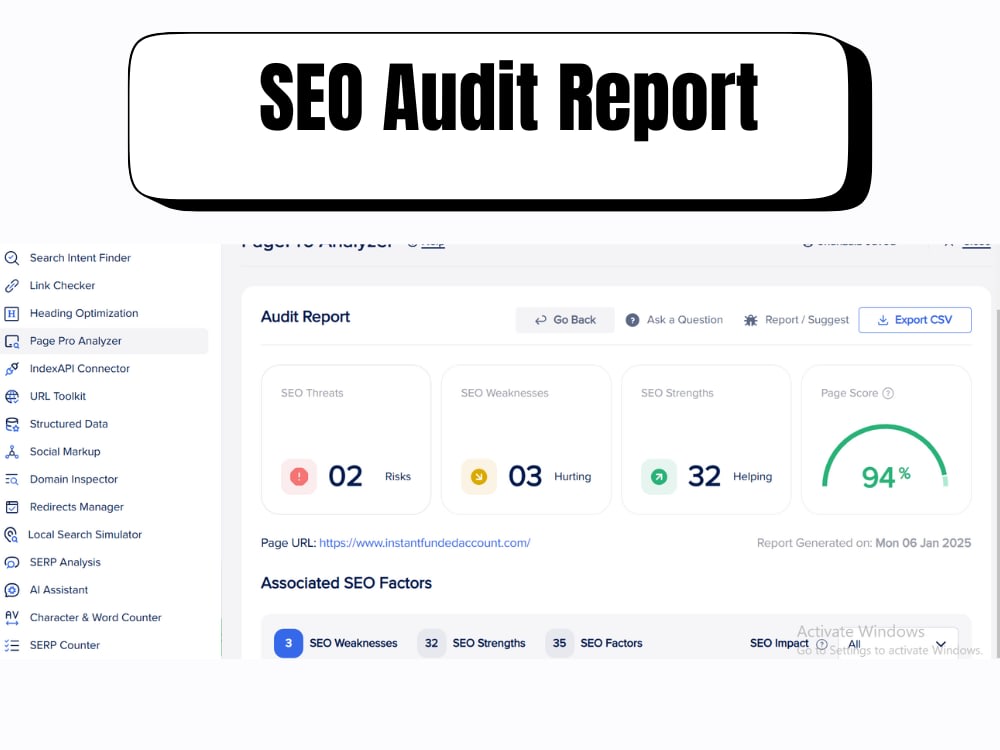Click the Heading Optimization H icon

pos(11,313)
